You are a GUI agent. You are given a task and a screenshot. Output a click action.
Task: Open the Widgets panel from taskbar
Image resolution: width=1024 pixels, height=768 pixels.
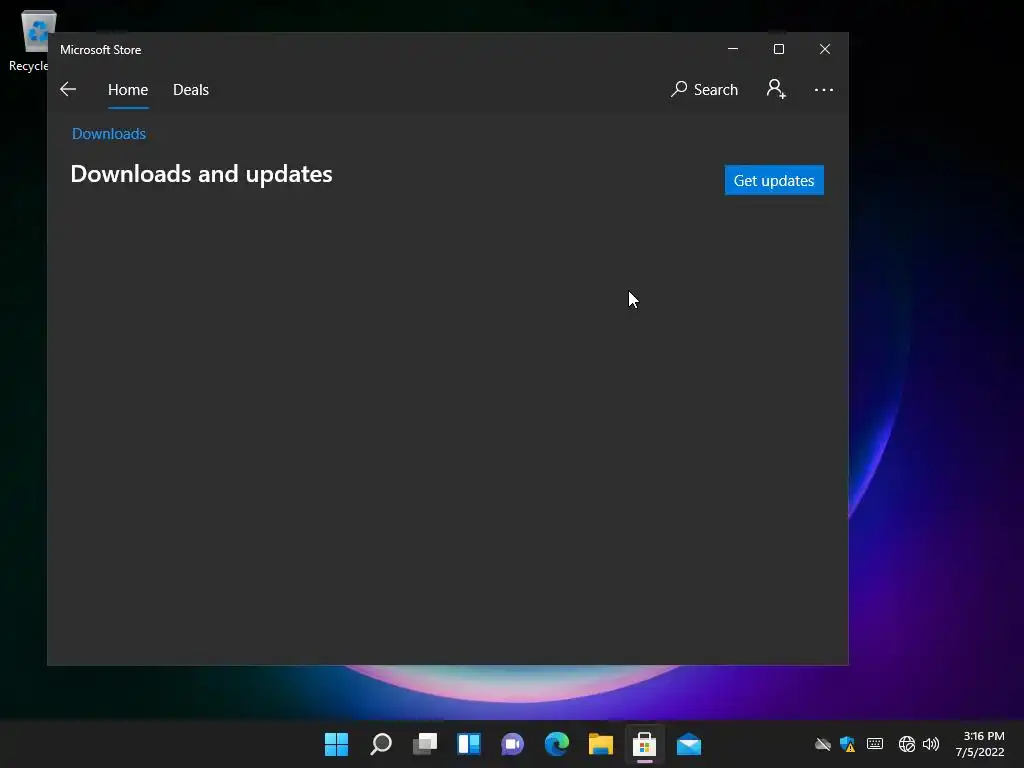coord(469,744)
